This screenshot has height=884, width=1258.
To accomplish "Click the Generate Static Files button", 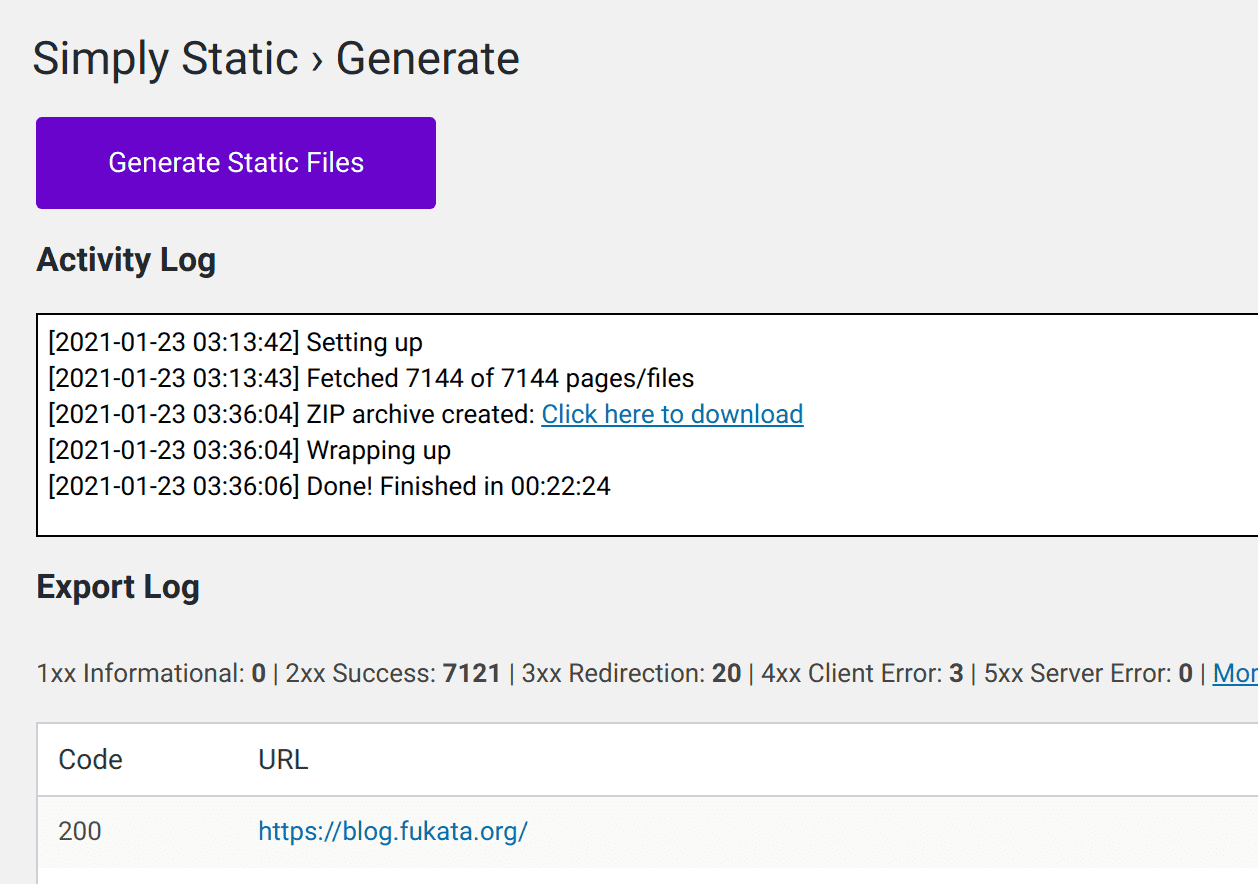I will point(236,163).
